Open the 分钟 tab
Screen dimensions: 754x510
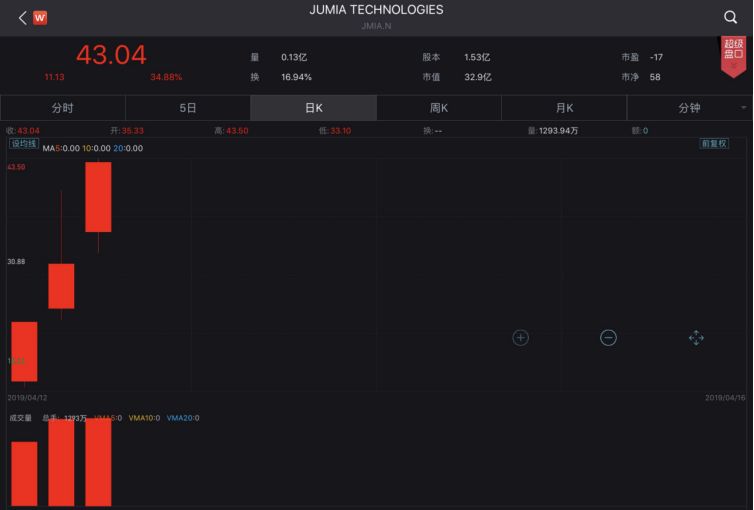(x=689, y=108)
